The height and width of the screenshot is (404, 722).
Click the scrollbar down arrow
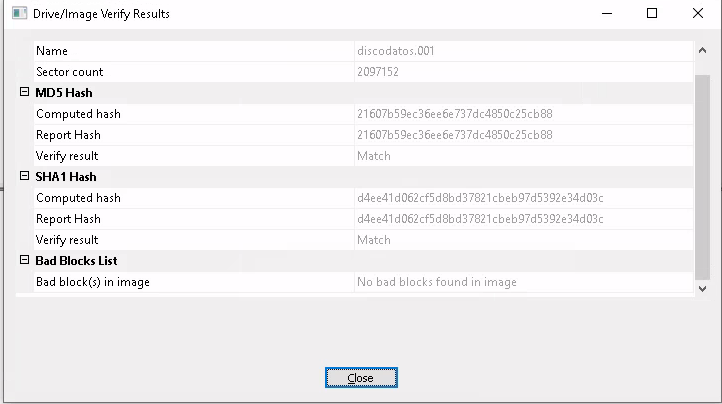[702, 289]
